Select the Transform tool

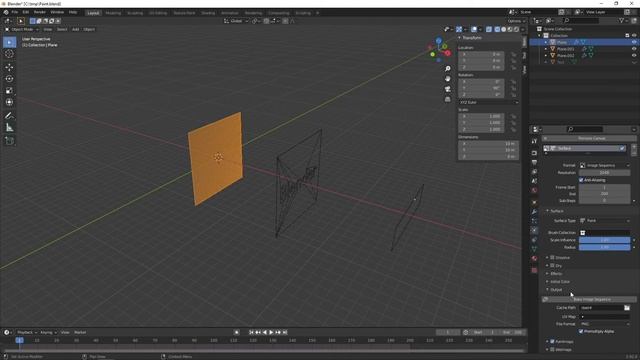point(9,102)
